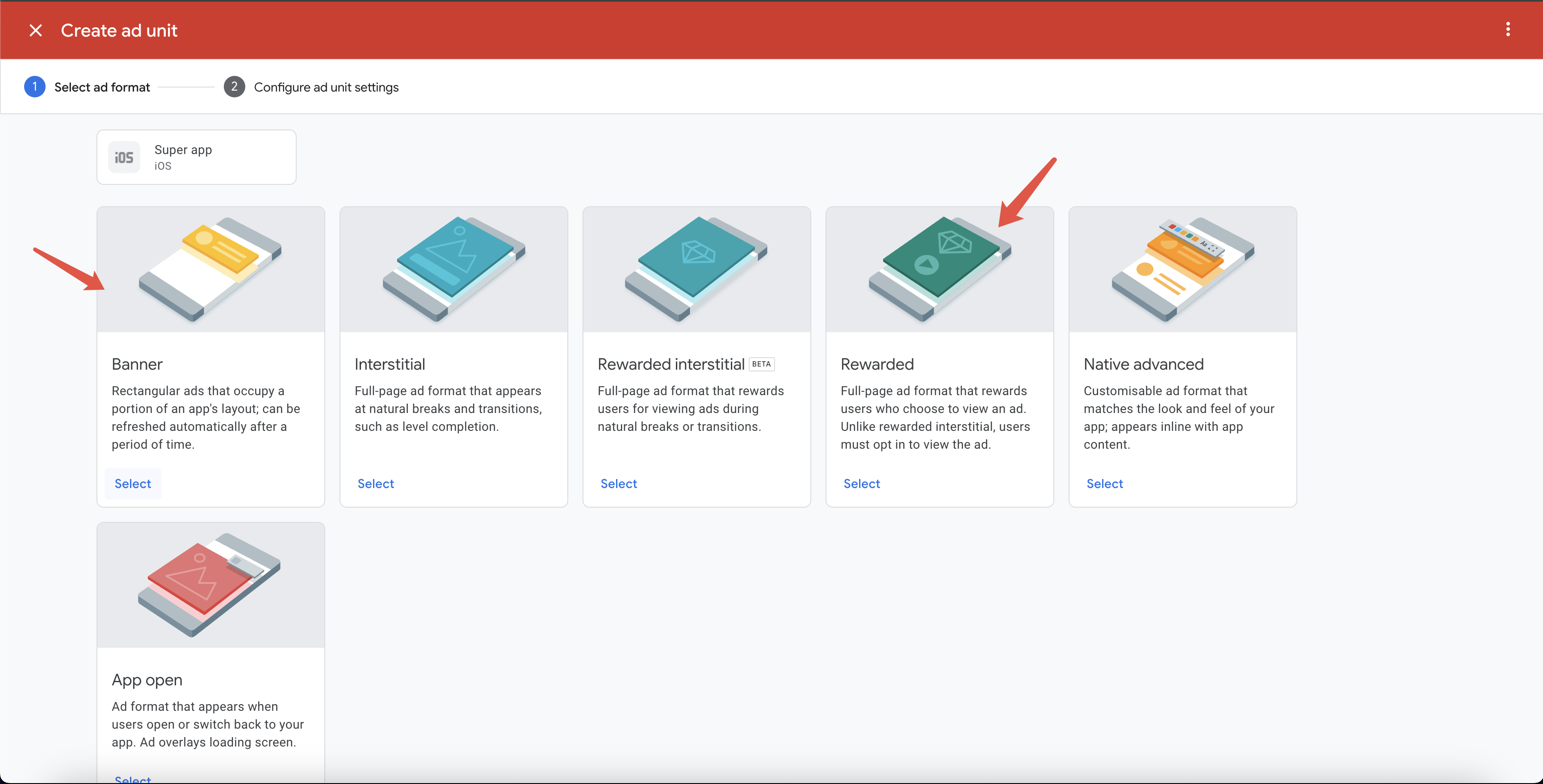The image size is (1543, 784).
Task: Select the Native advanced format
Action: pyautogui.click(x=1105, y=484)
